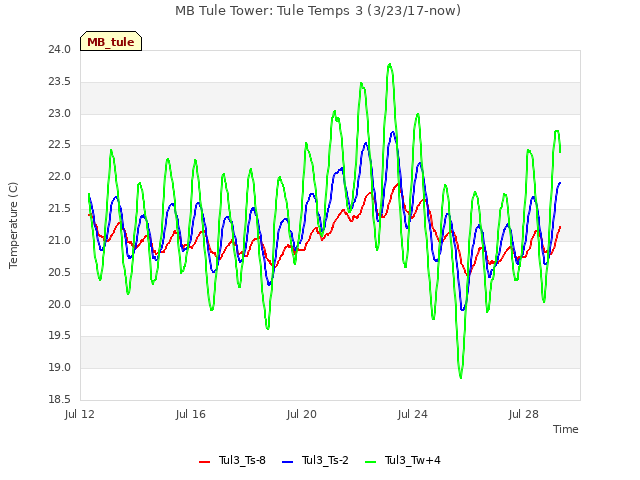Image resolution: width=640 pixels, height=480 pixels.
Task: Click the blue Tul3_Ts-2 legend swatch
Action: pos(288,462)
